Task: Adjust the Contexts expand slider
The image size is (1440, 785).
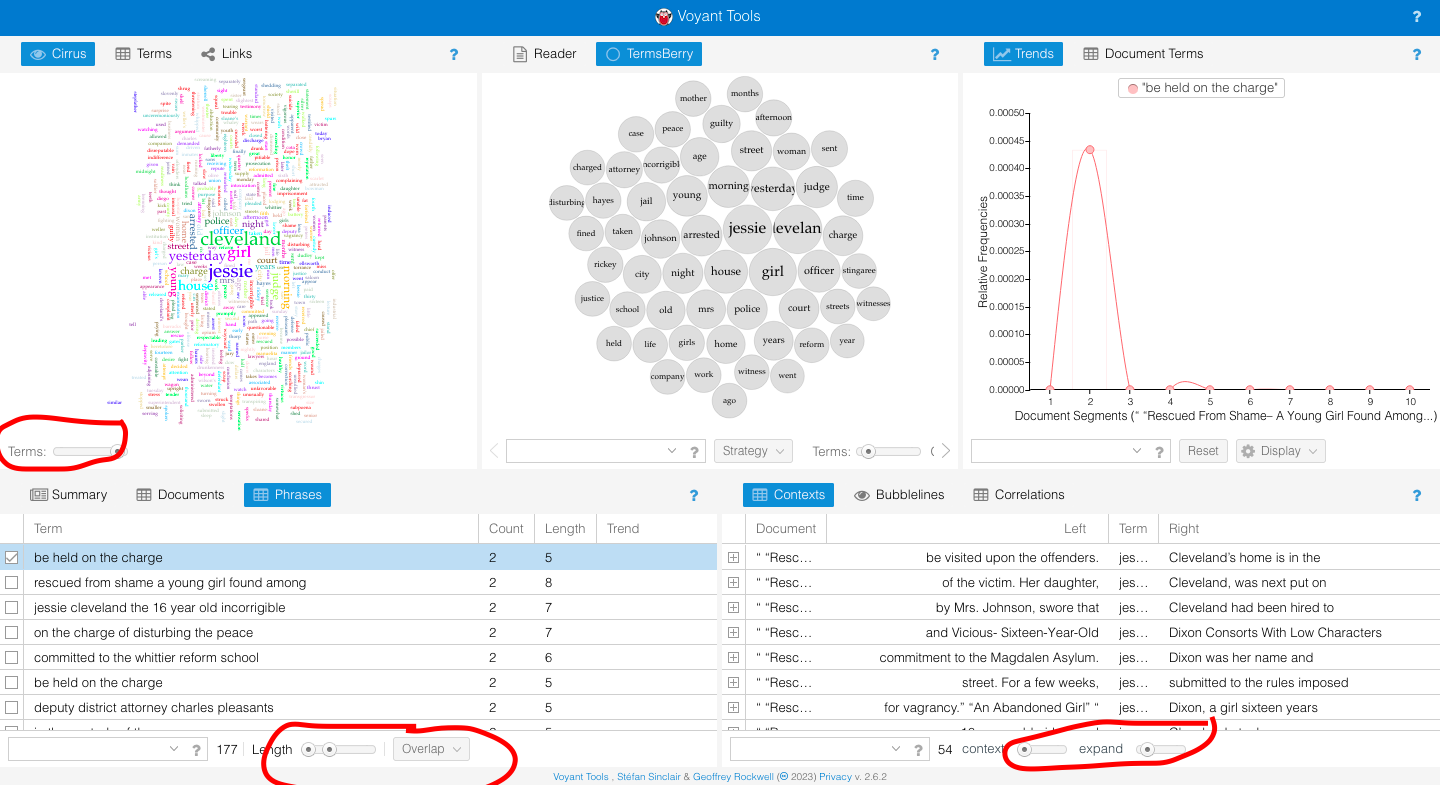Action: point(1164,749)
